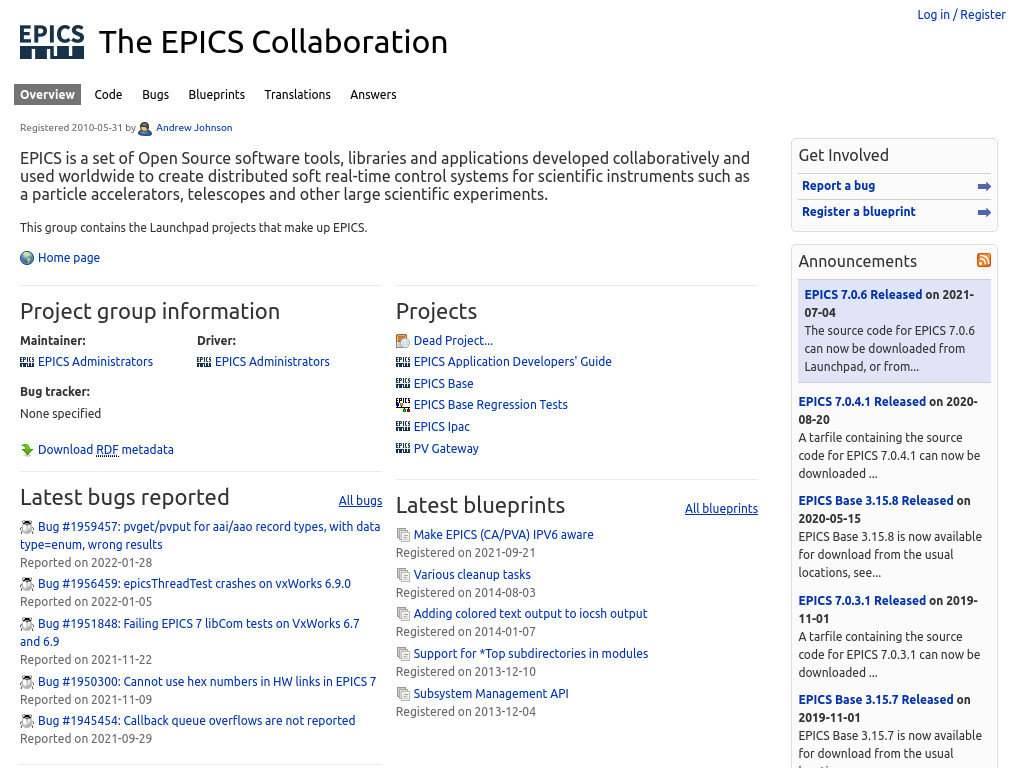This screenshot has height=768, width=1024.
Task: Open the Bugs tab
Action: tap(155, 95)
